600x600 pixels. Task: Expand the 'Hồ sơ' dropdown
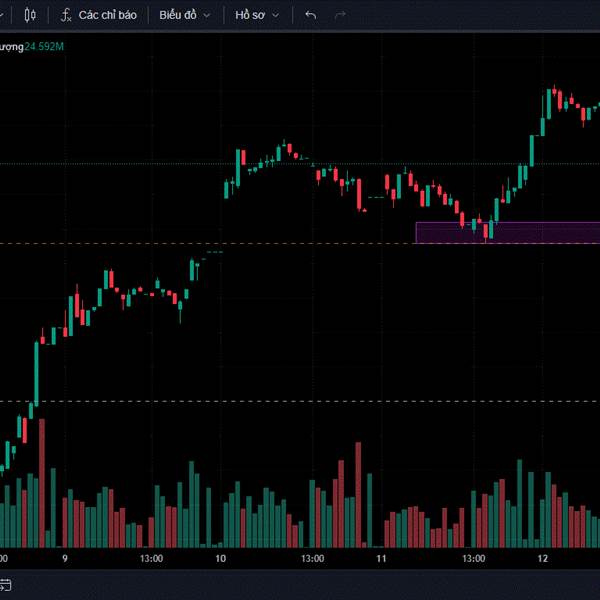tap(257, 15)
